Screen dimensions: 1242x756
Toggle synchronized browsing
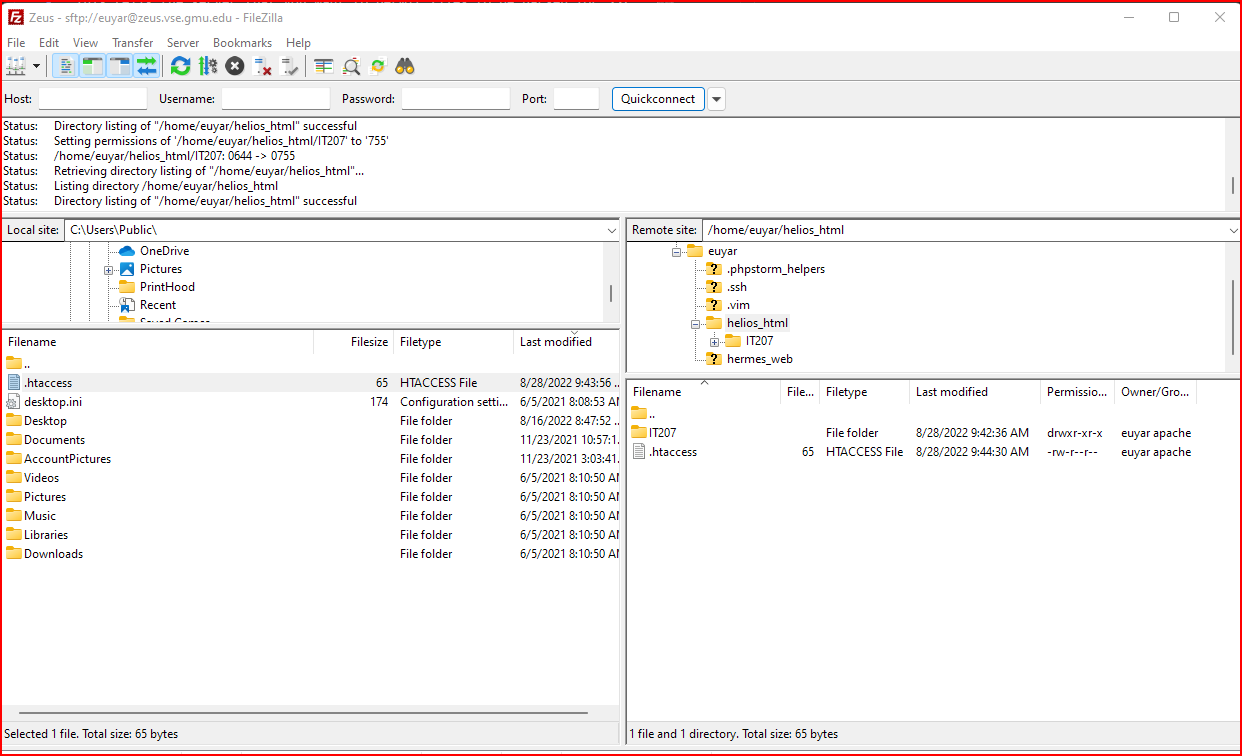(377, 66)
